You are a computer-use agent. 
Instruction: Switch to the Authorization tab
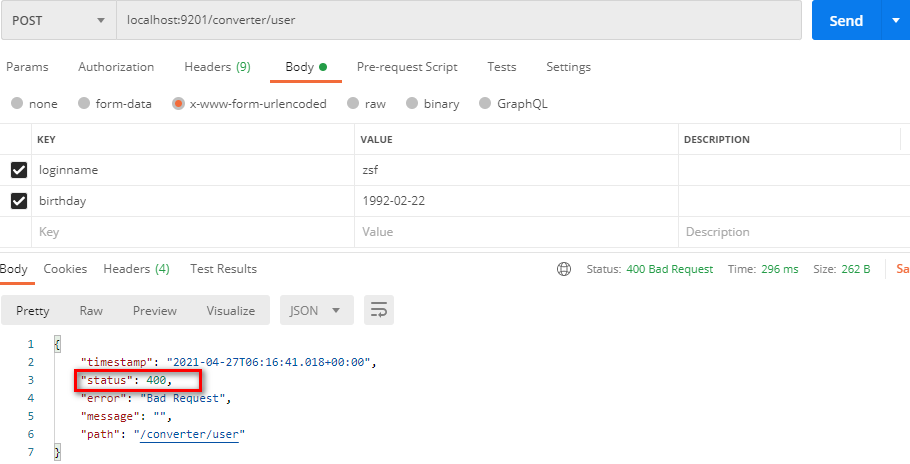click(116, 67)
